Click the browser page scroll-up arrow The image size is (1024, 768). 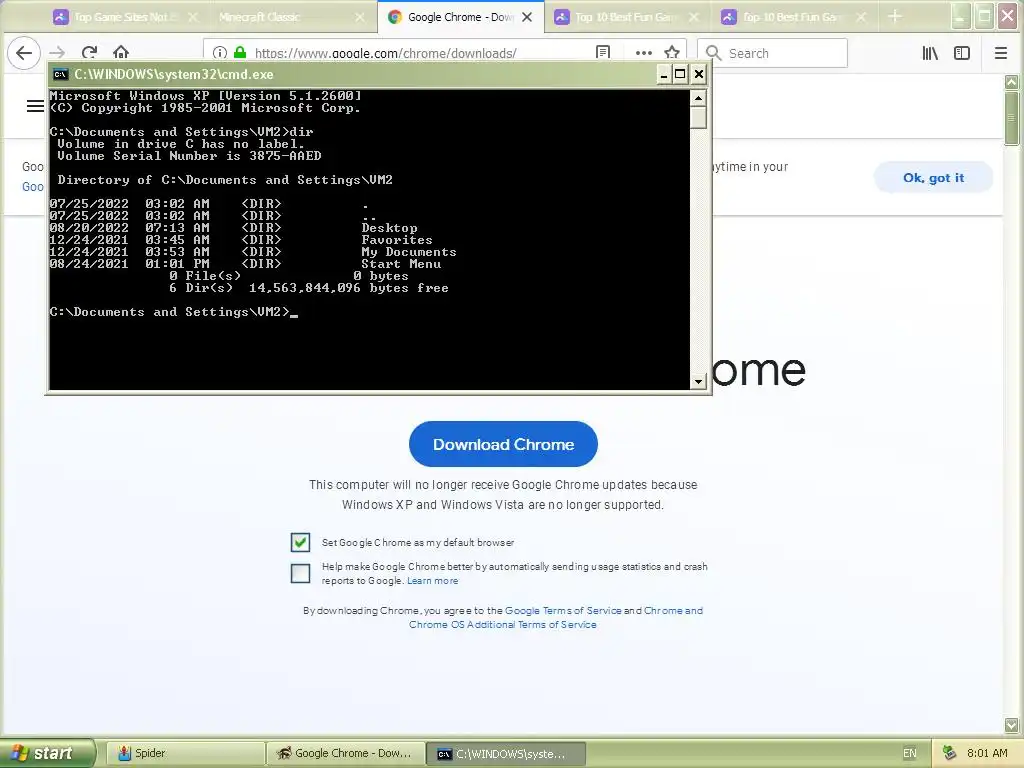tap(1012, 82)
